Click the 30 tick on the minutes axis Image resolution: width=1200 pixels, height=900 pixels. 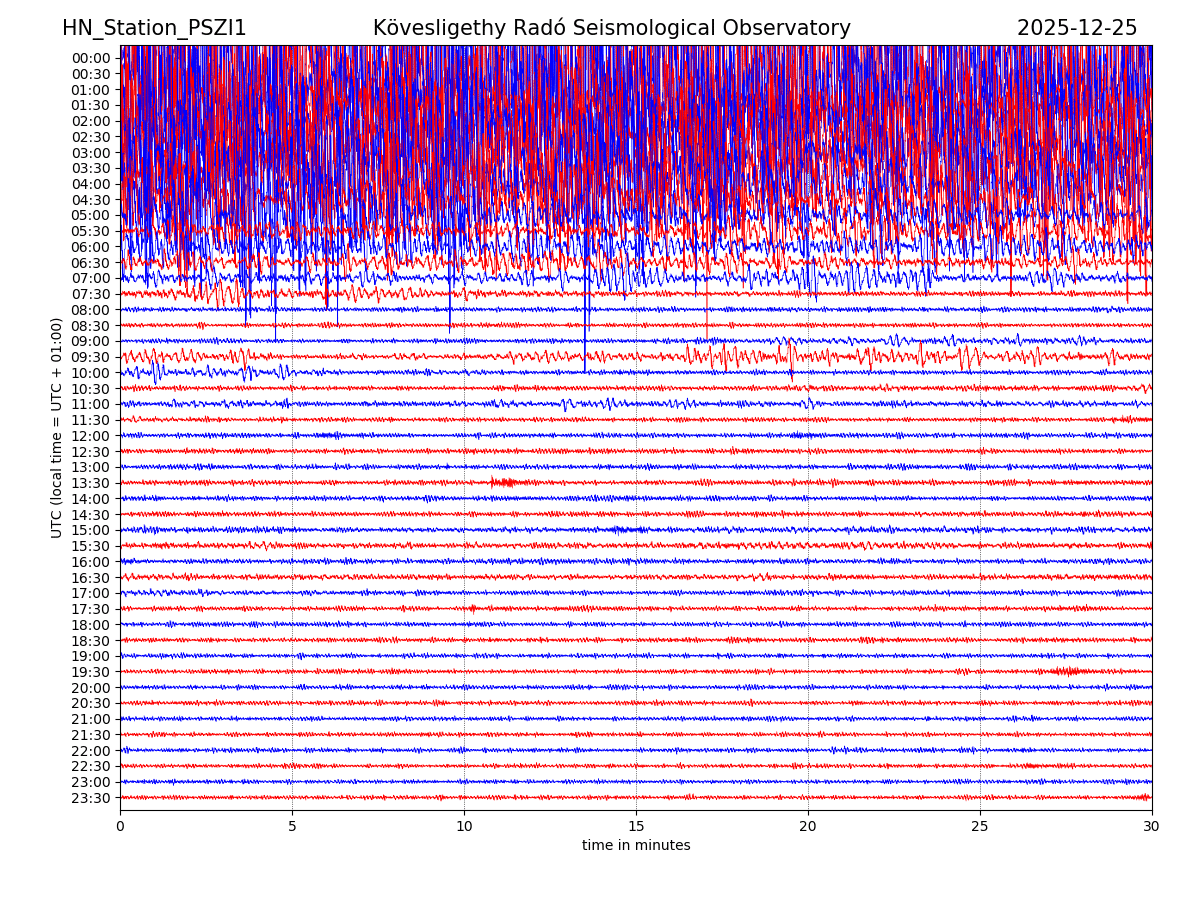click(1152, 827)
